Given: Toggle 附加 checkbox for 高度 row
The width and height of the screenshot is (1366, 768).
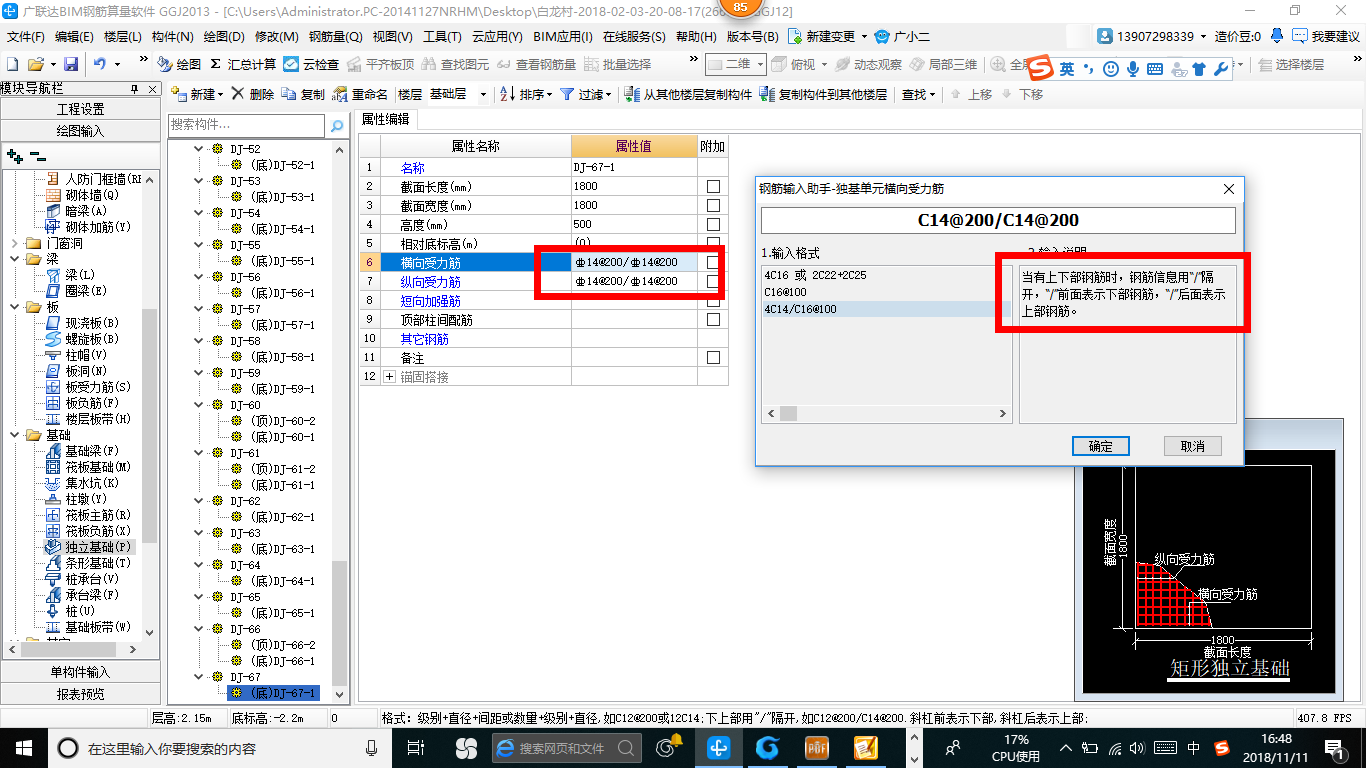Looking at the screenshot, I should pyautogui.click(x=713, y=225).
